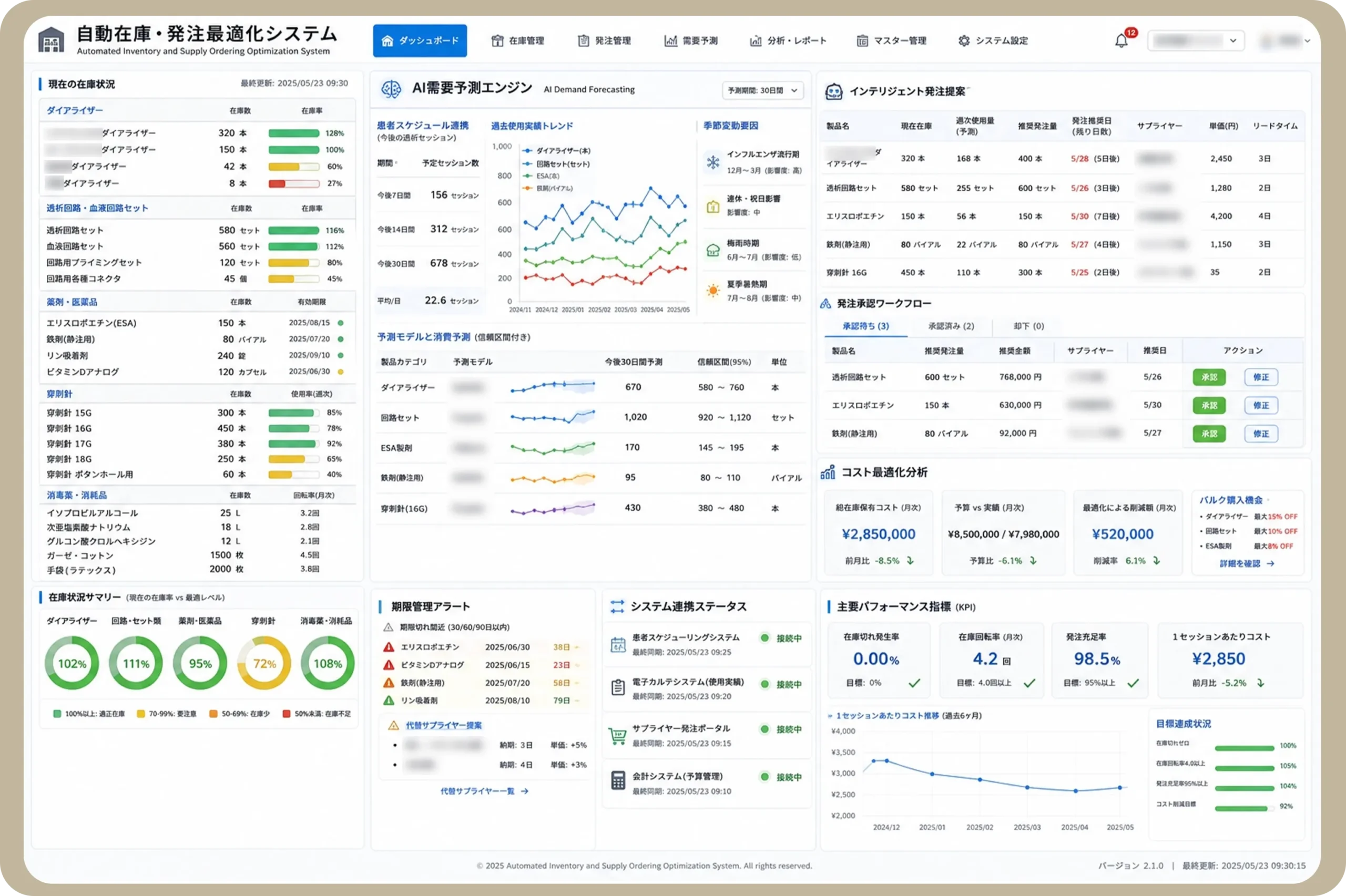The image size is (1346, 896).
Task: Click the イソプロピルアルコール row name
Action: pyautogui.click(x=93, y=513)
